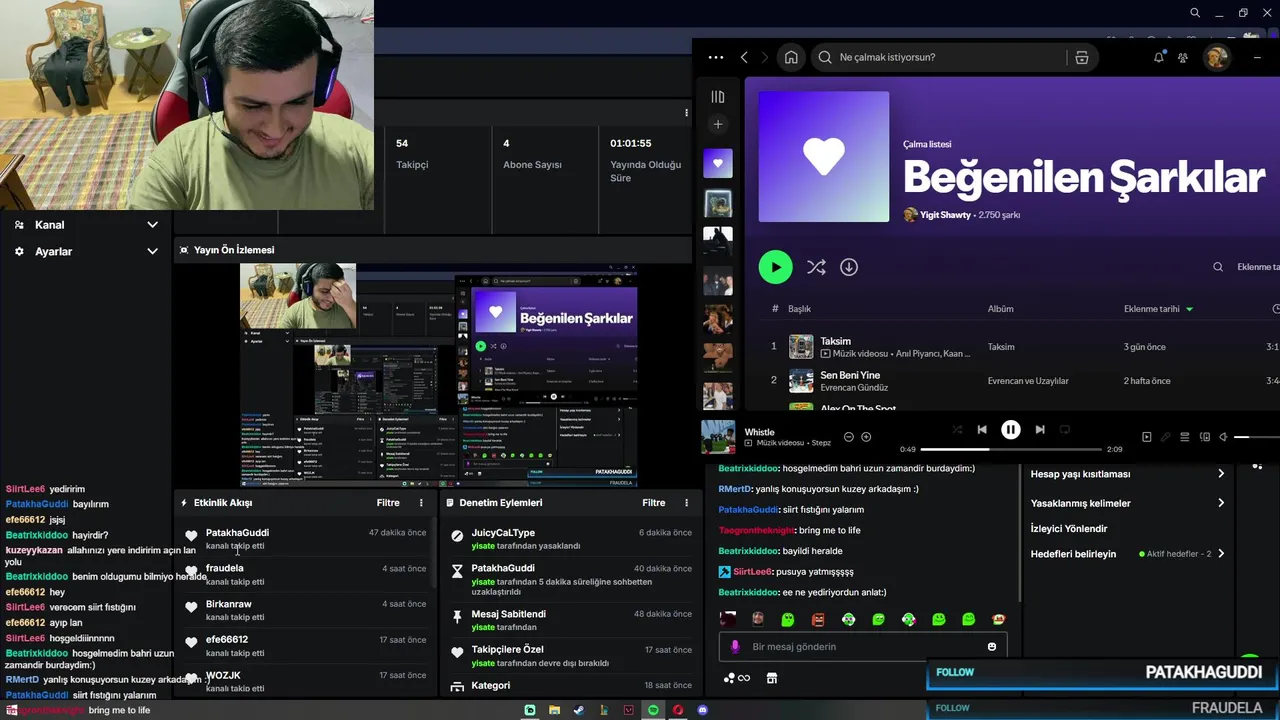Click PatakhaGuddi entry in Etkinlik Akışı
Screen dimensions: 1280x720
point(305,539)
